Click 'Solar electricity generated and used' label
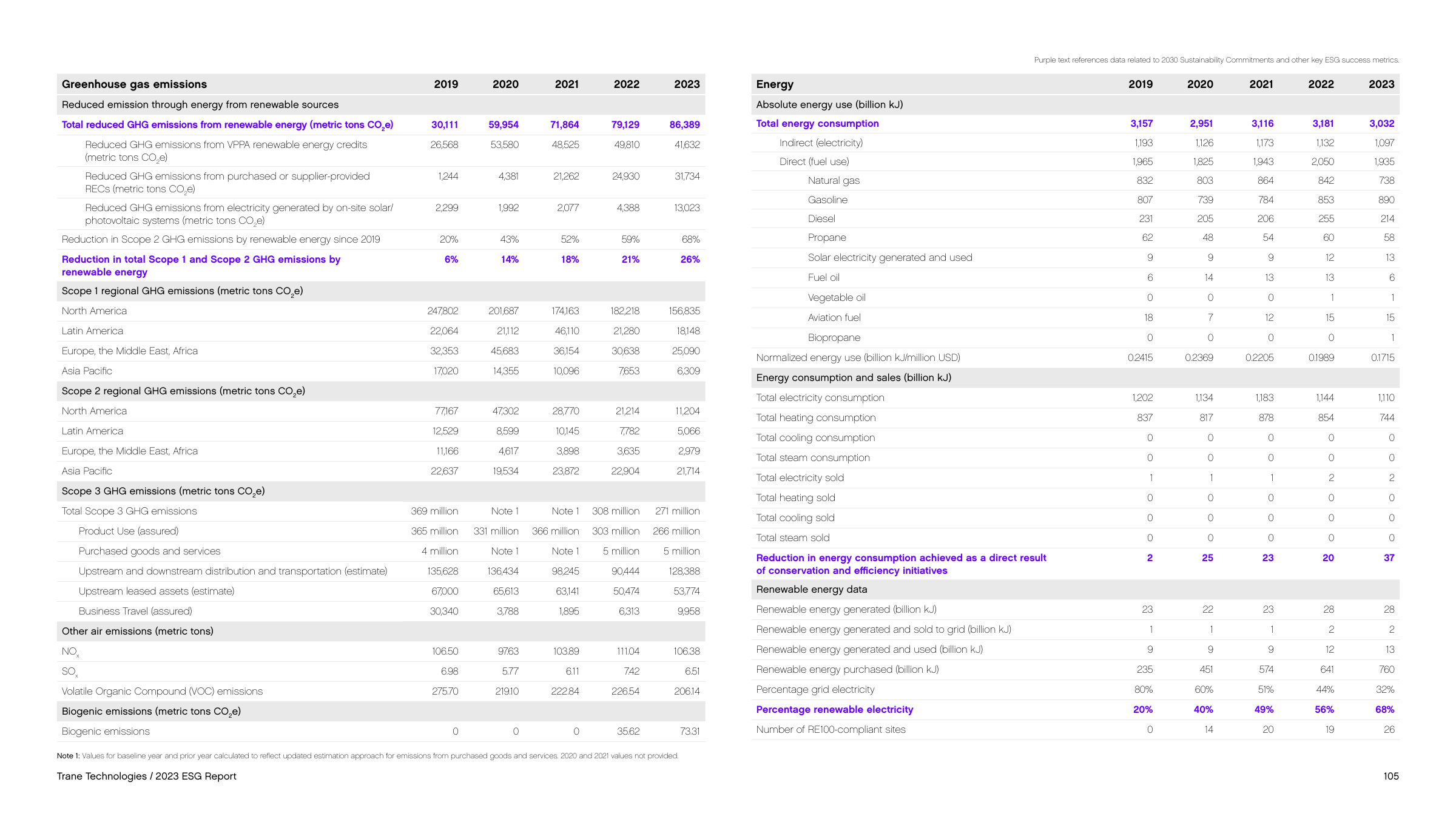Viewport: 1456px width, 819px height. [890, 257]
